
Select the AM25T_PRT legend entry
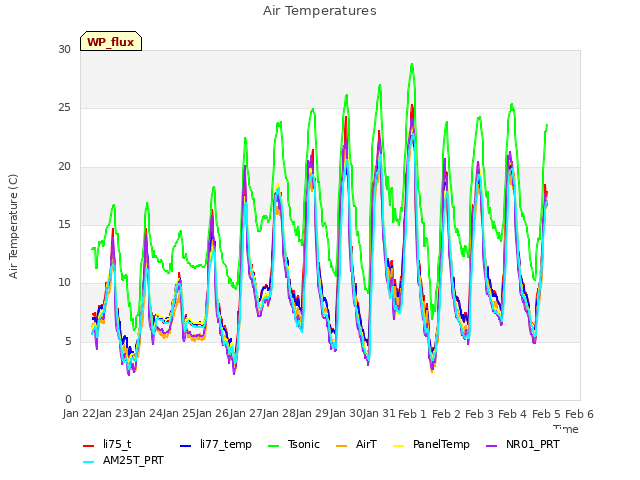[123, 461]
